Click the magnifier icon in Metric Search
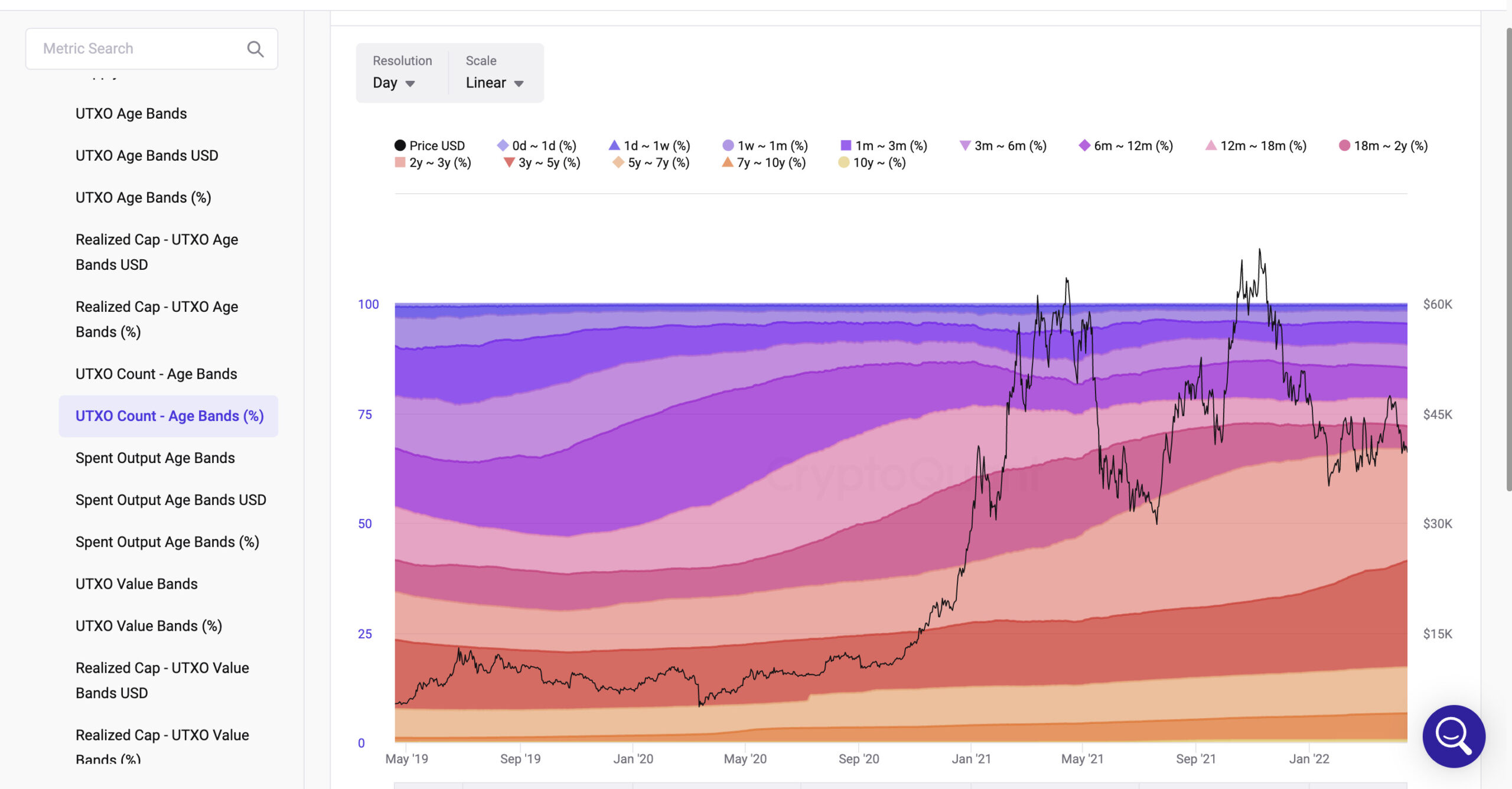Screen dimensions: 1512x789 pos(255,49)
